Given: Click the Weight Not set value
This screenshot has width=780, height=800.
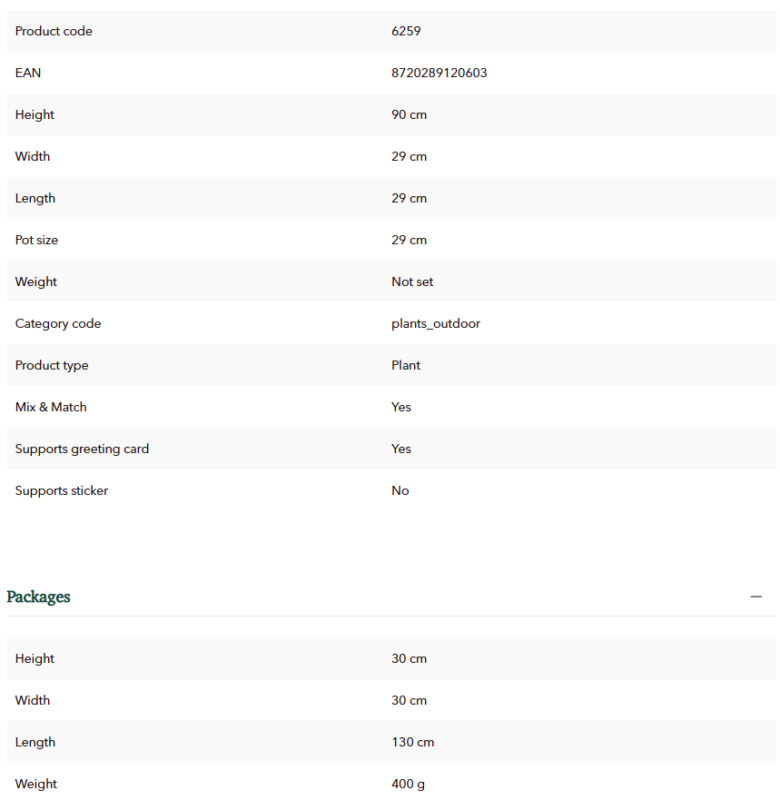Looking at the screenshot, I should [412, 282].
